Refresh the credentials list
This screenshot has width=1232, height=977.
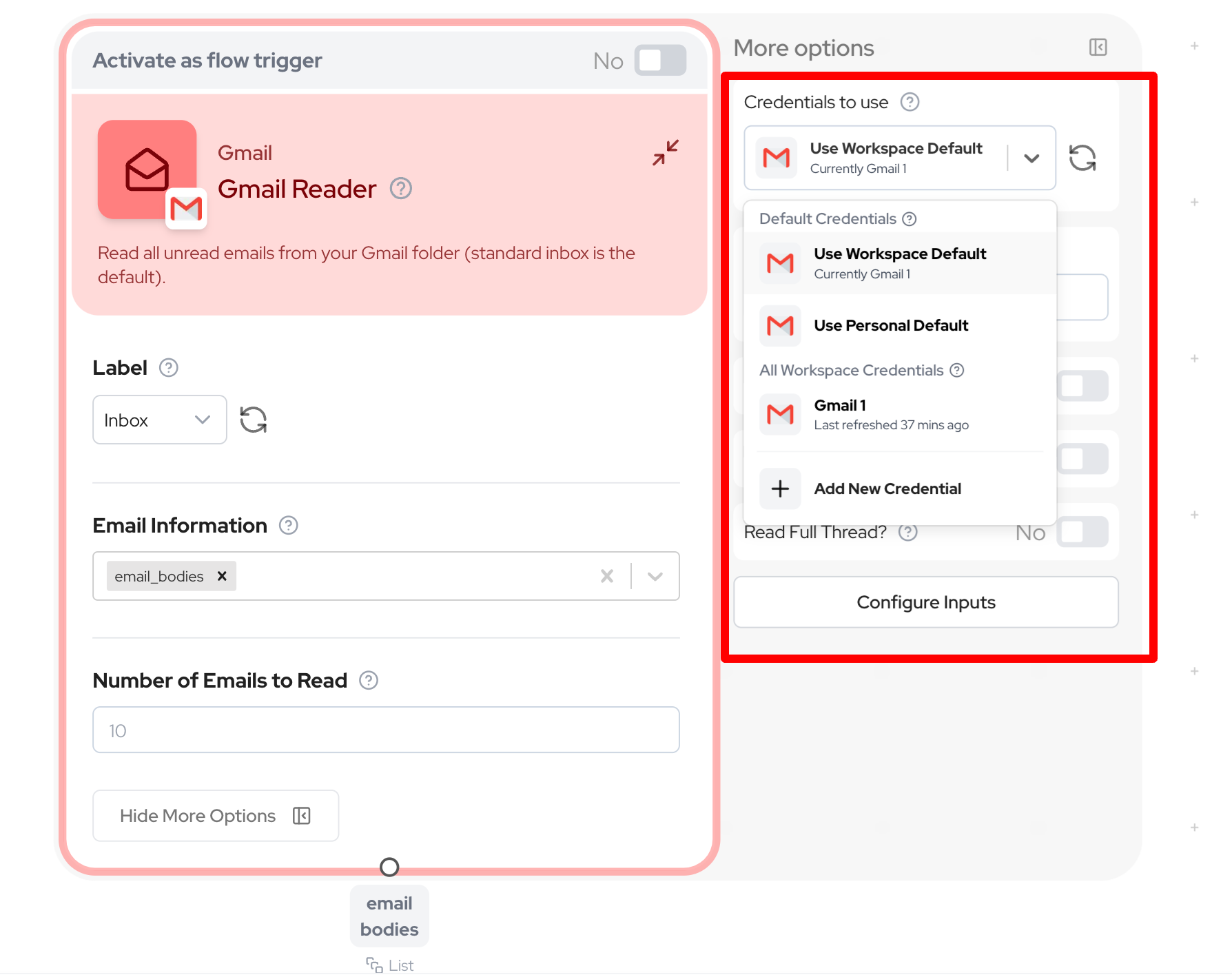[x=1082, y=158]
